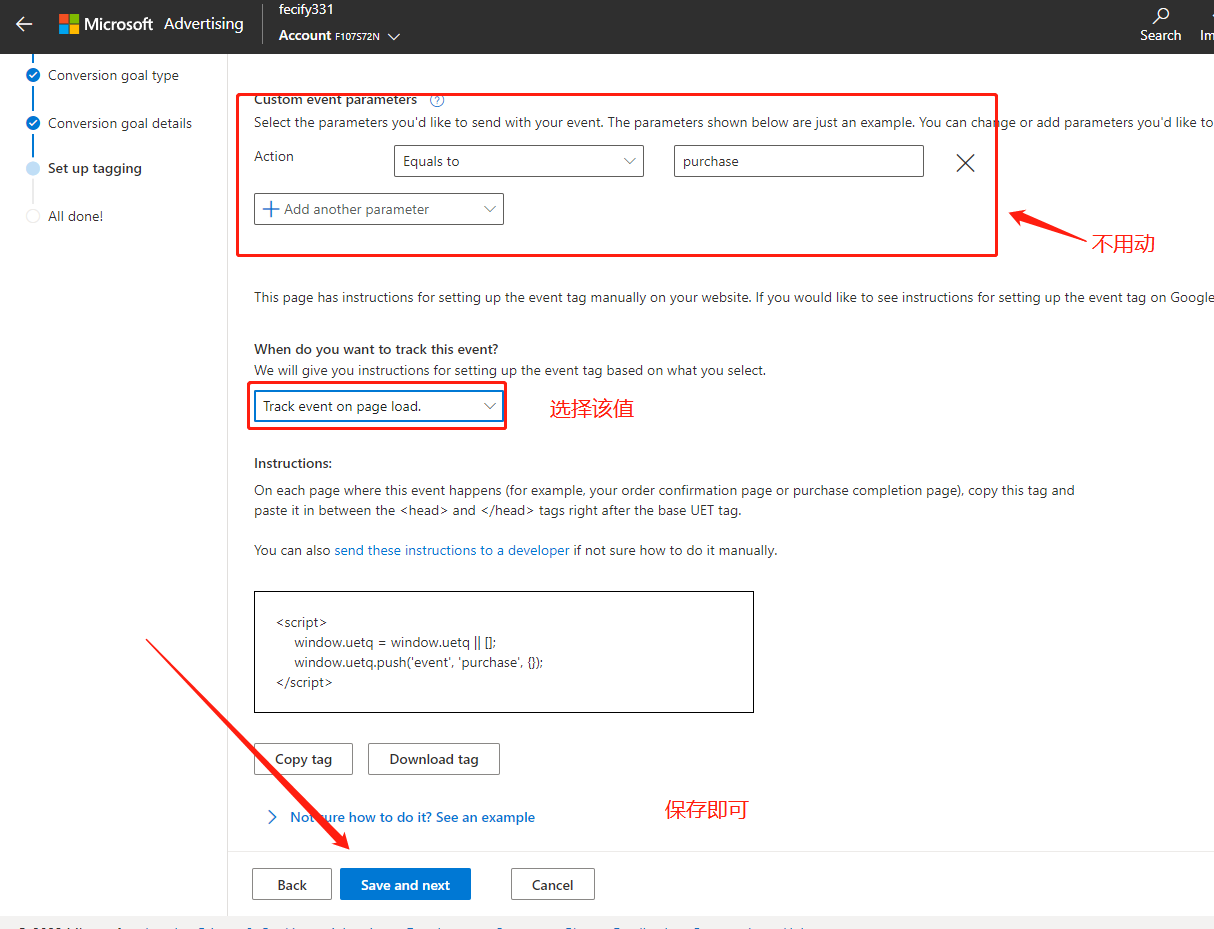Click the Instructions: heading

point(293,463)
